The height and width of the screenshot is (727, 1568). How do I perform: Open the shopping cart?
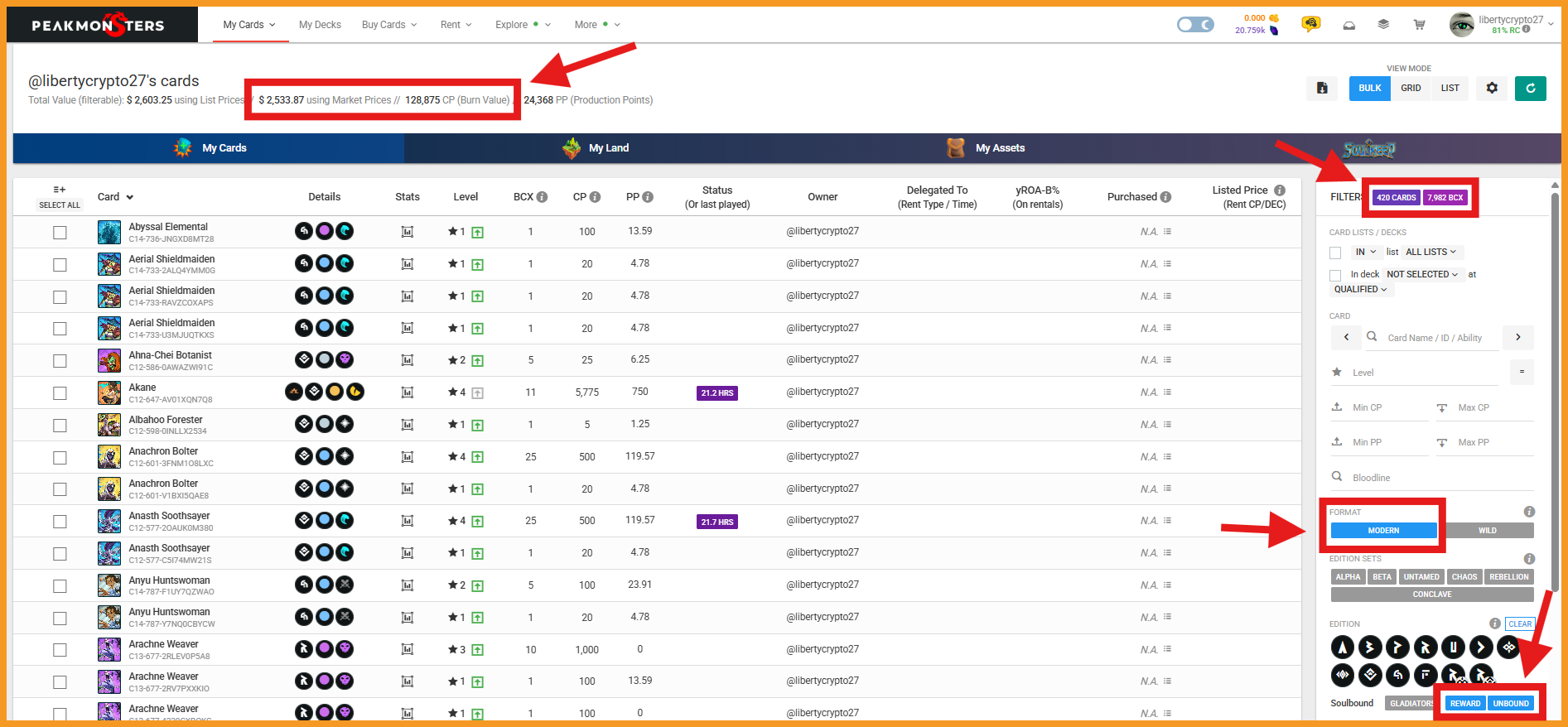1419,25
